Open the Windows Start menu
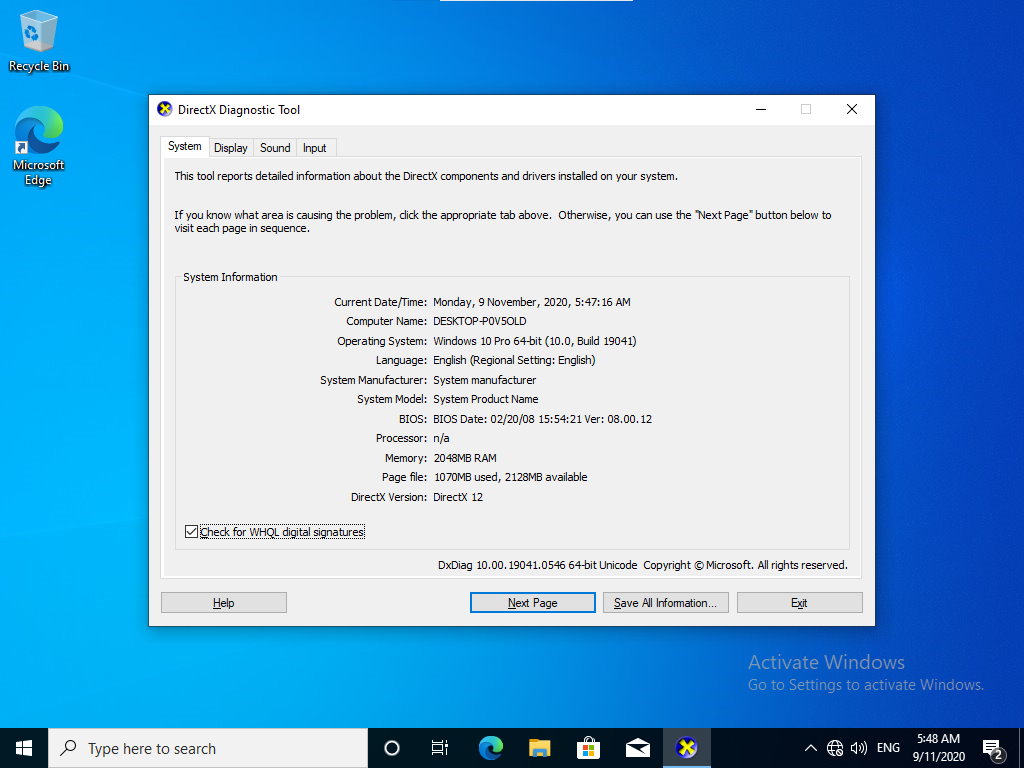Image resolution: width=1024 pixels, height=768 pixels. [x=24, y=748]
